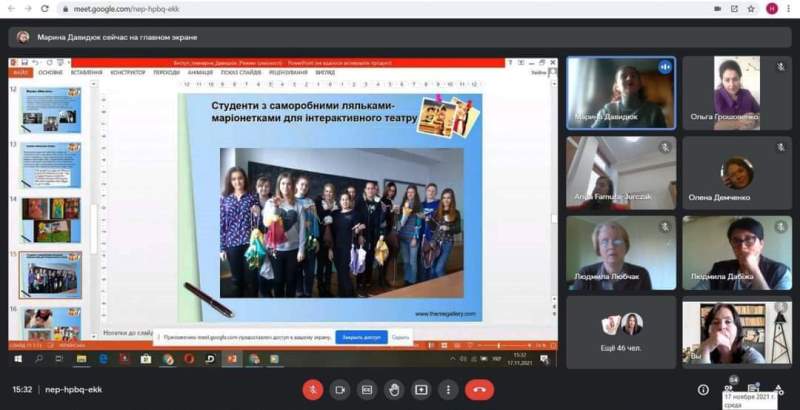Open the 'Ещё 46 чел.' tile
This screenshot has height=410, width=800.
[621, 333]
